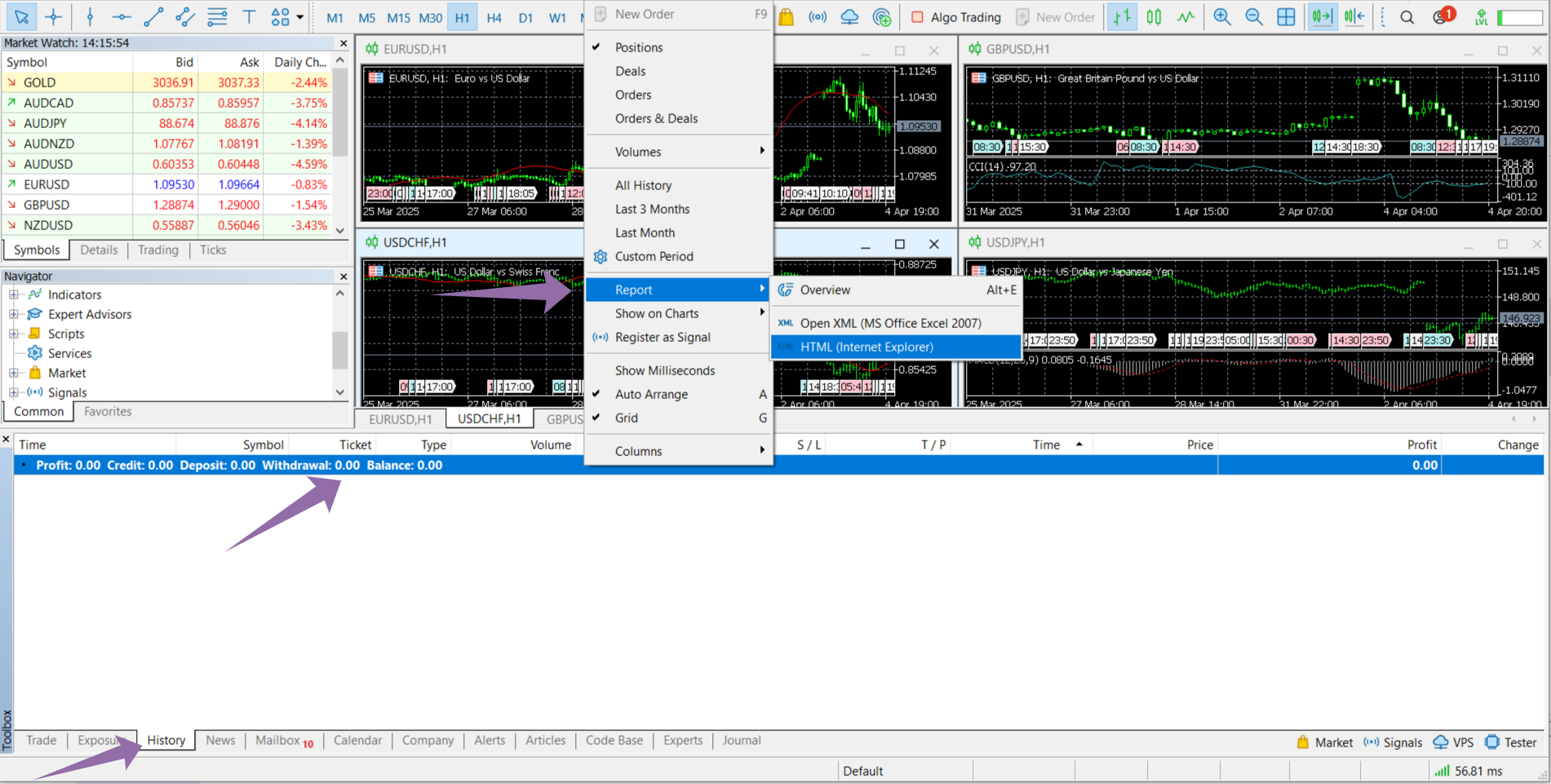The width and height of the screenshot is (1551, 784).
Task: Sort history by Profit column header
Action: [1329, 445]
